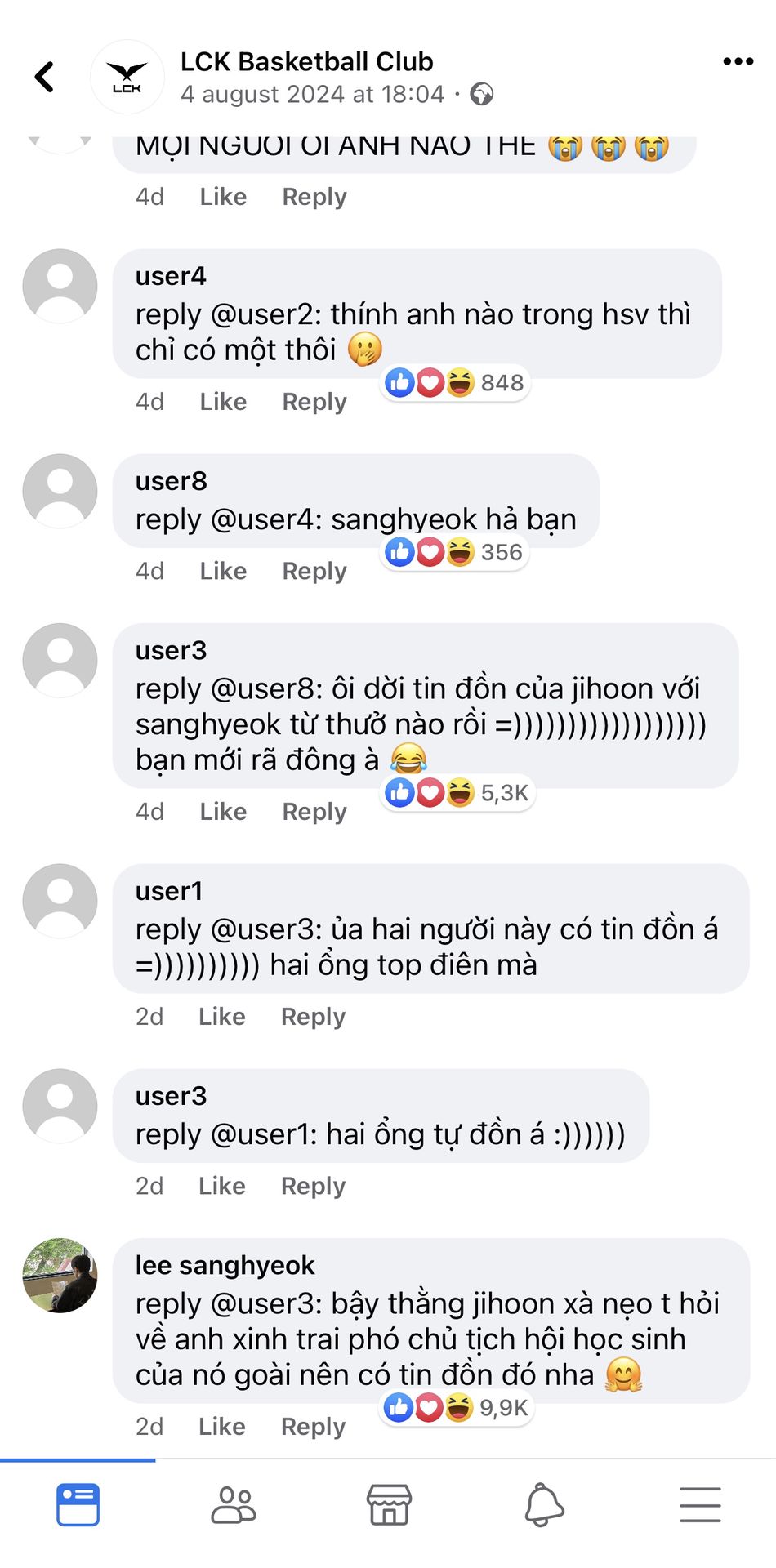776x1568 pixels.
Task: Open the LCK Basketball Club profile logo
Action: (x=127, y=77)
